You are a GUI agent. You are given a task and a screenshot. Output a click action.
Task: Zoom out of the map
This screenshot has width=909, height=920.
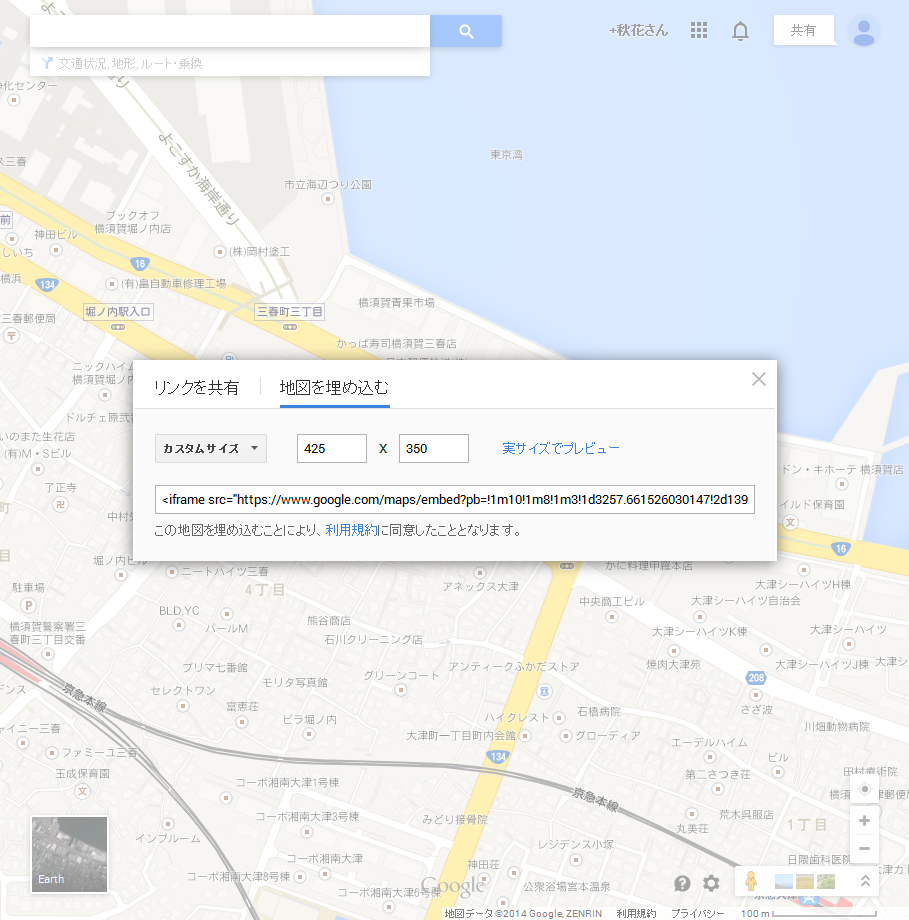[x=864, y=848]
